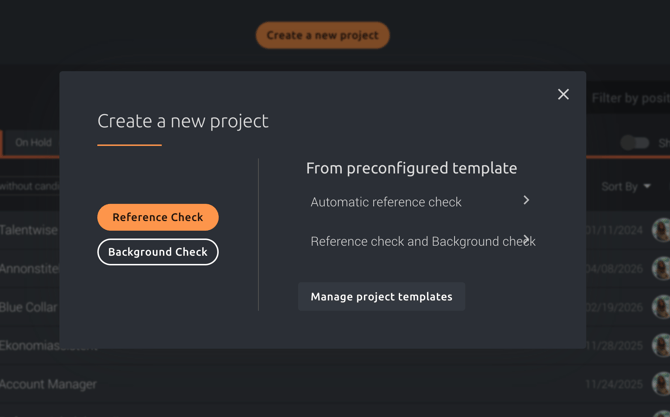Image resolution: width=670 pixels, height=417 pixels.
Task: Click avatar on the 02/19/2026 row
Action: tap(661, 307)
